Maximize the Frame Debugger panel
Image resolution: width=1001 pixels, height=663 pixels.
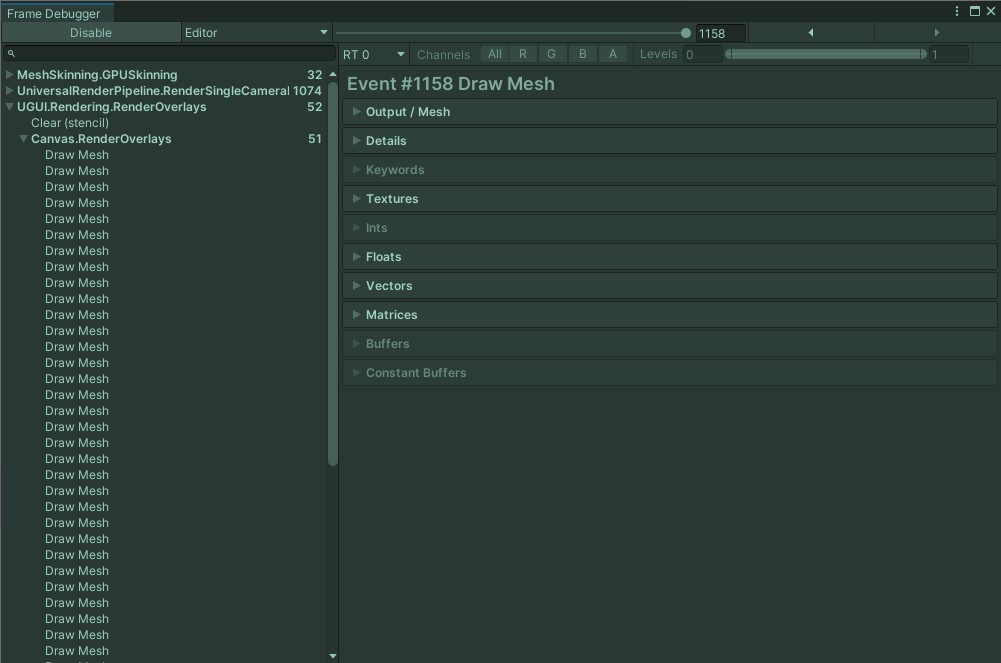974,11
